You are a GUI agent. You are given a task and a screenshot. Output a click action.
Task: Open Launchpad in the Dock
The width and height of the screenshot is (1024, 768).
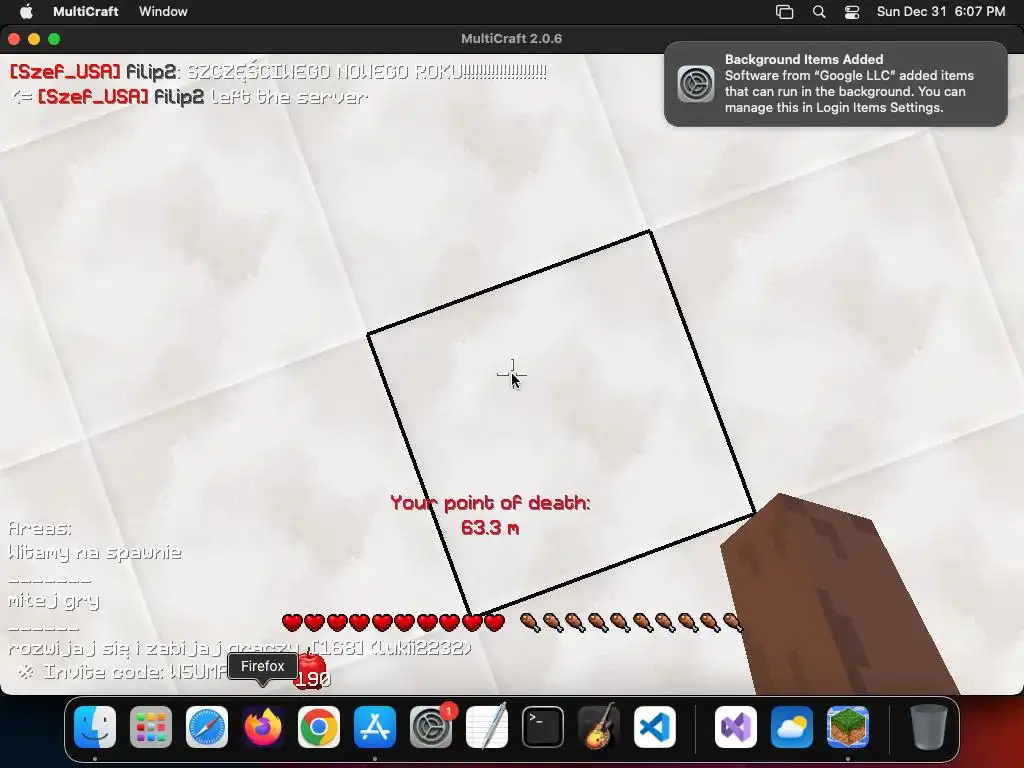click(151, 727)
